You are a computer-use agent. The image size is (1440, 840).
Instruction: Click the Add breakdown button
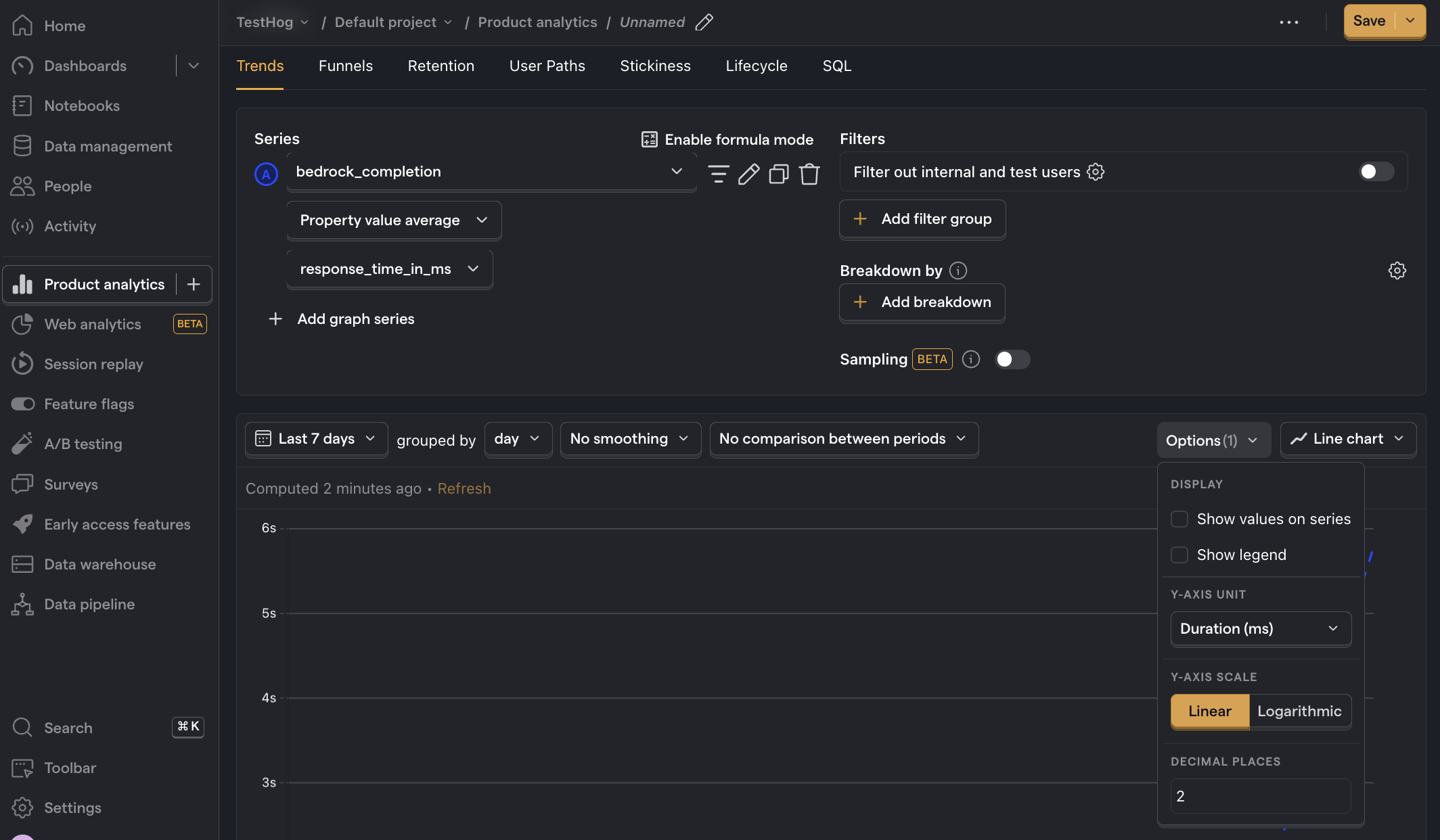[922, 302]
